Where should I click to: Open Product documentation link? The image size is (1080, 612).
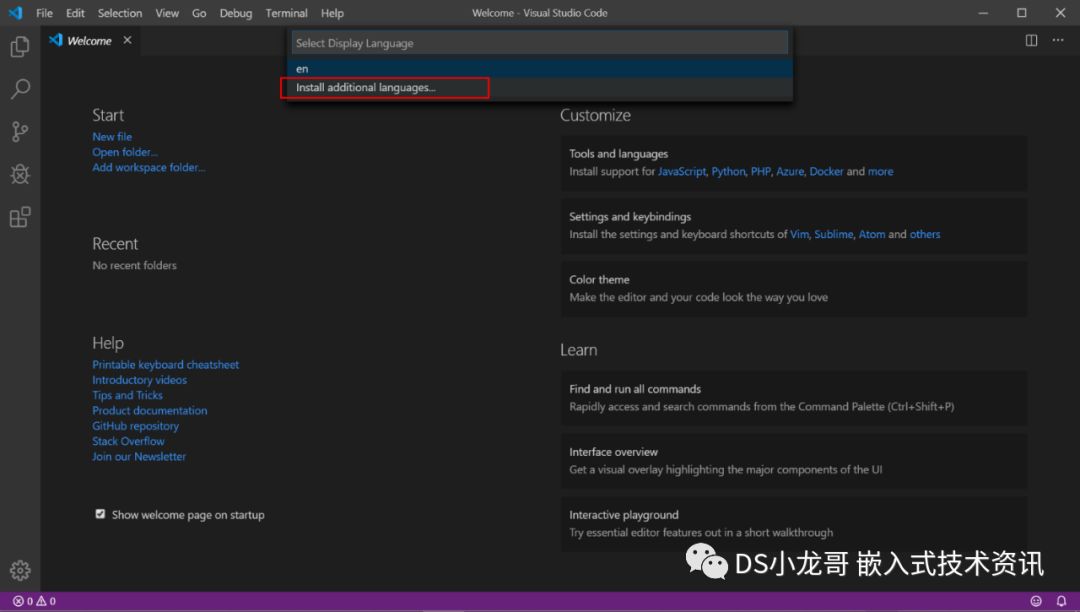tap(149, 410)
